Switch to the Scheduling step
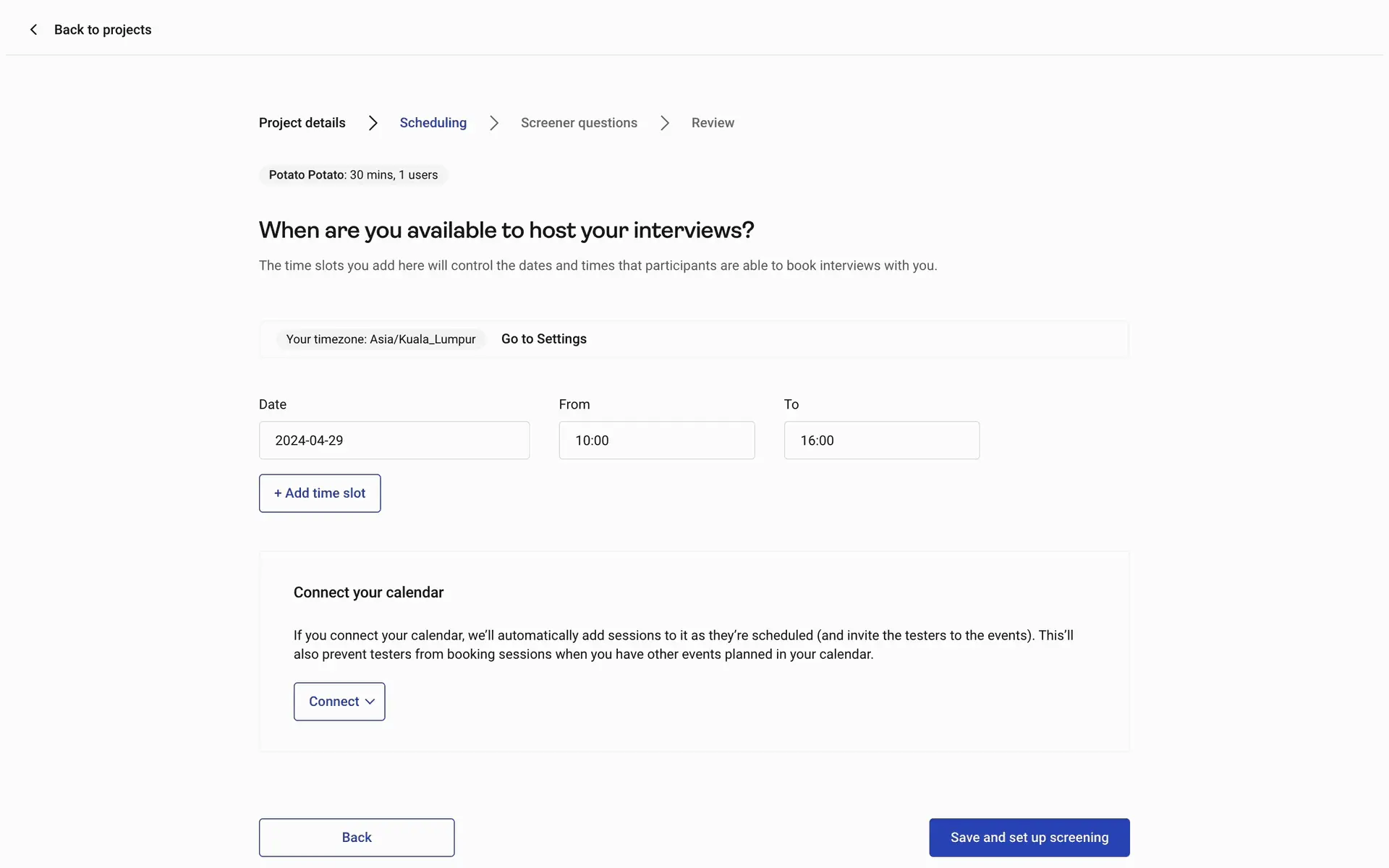Viewport: 1389px width, 868px height. pyautogui.click(x=433, y=123)
